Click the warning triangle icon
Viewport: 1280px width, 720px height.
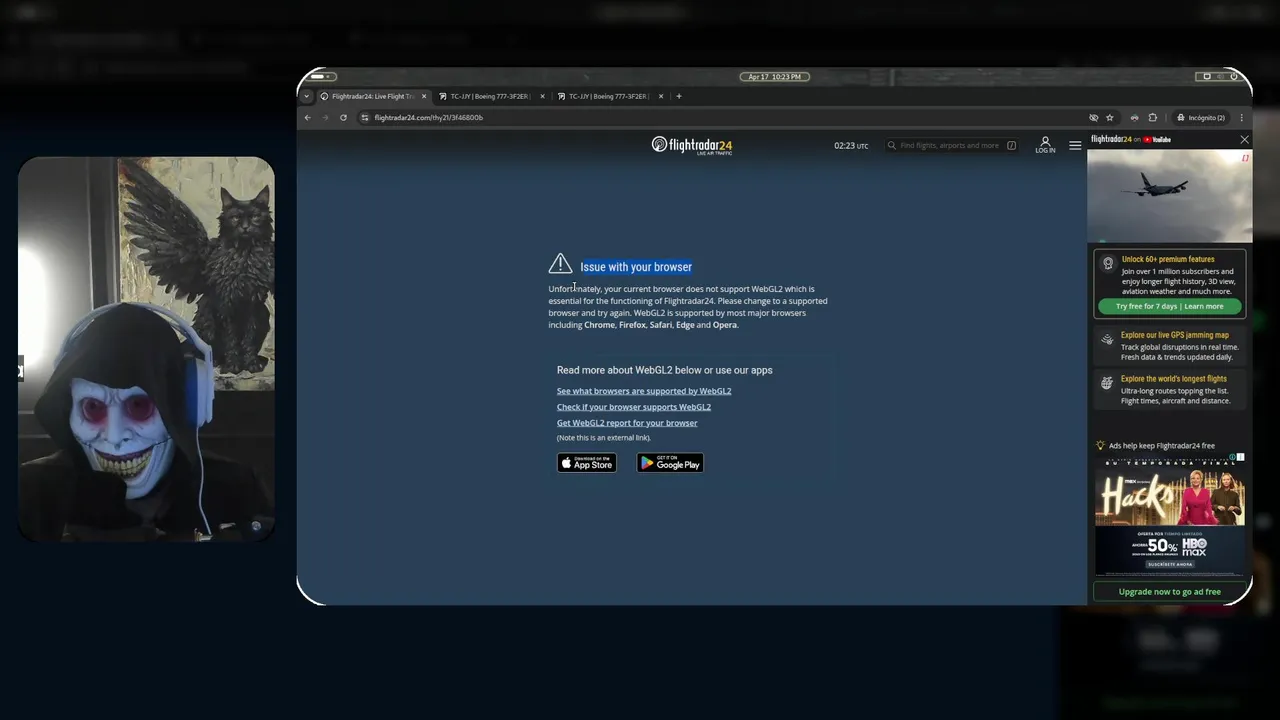pyautogui.click(x=560, y=264)
